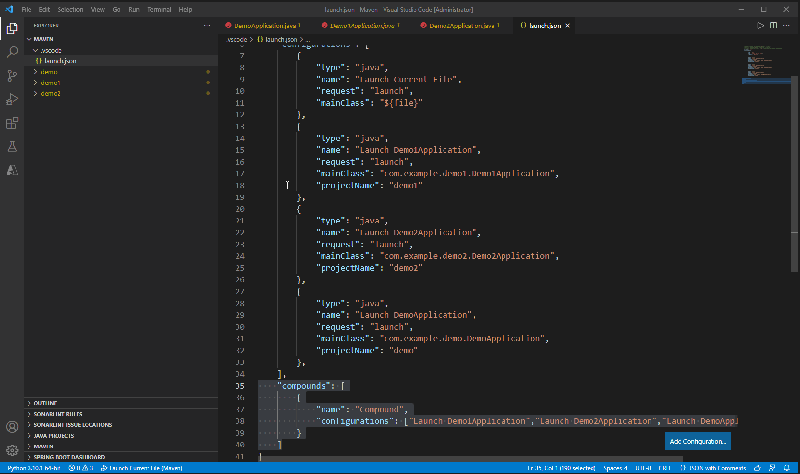Viewport: 800px width, 474px height.
Task: Click the minimap code overview
Action: [x=765, y=65]
